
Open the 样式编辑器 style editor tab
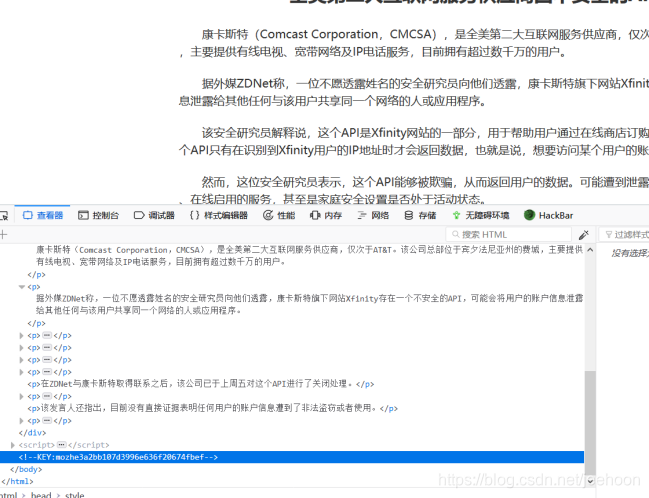219,215
